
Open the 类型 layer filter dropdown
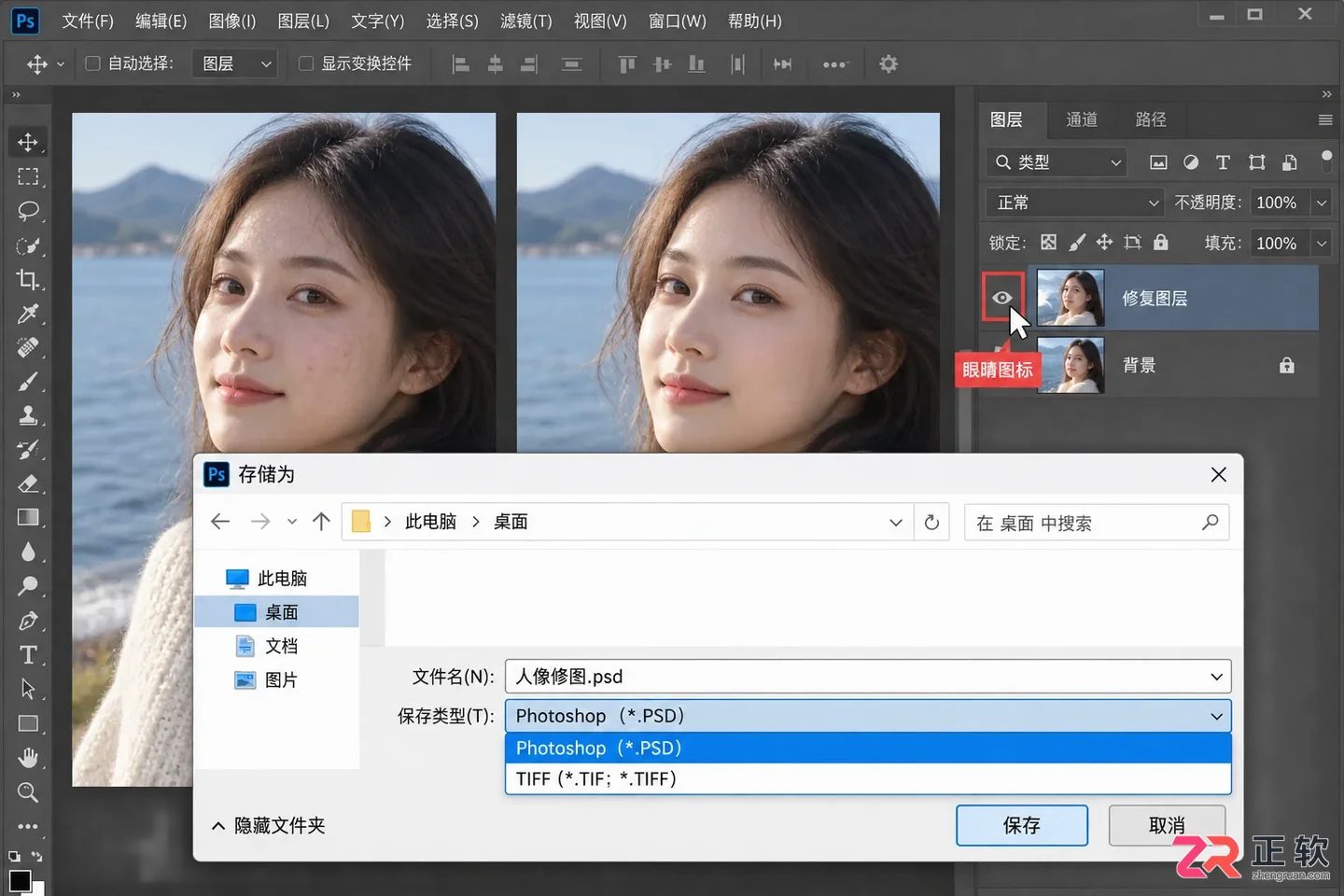coord(1057,162)
